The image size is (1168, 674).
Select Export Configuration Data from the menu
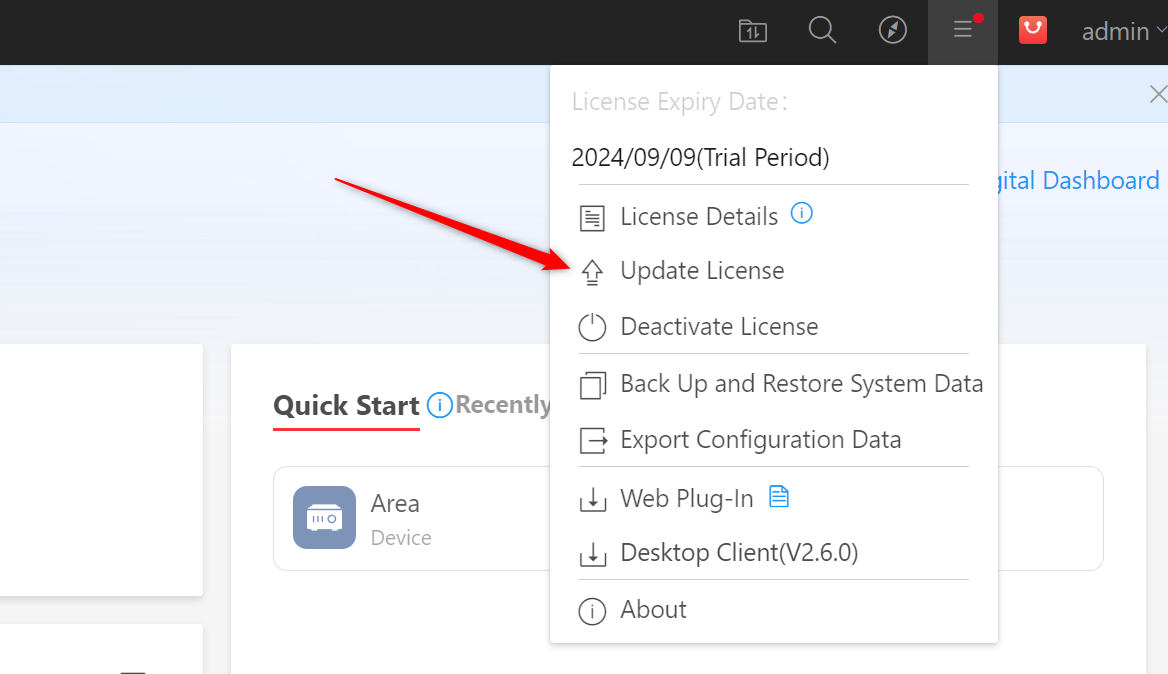pyautogui.click(x=761, y=440)
